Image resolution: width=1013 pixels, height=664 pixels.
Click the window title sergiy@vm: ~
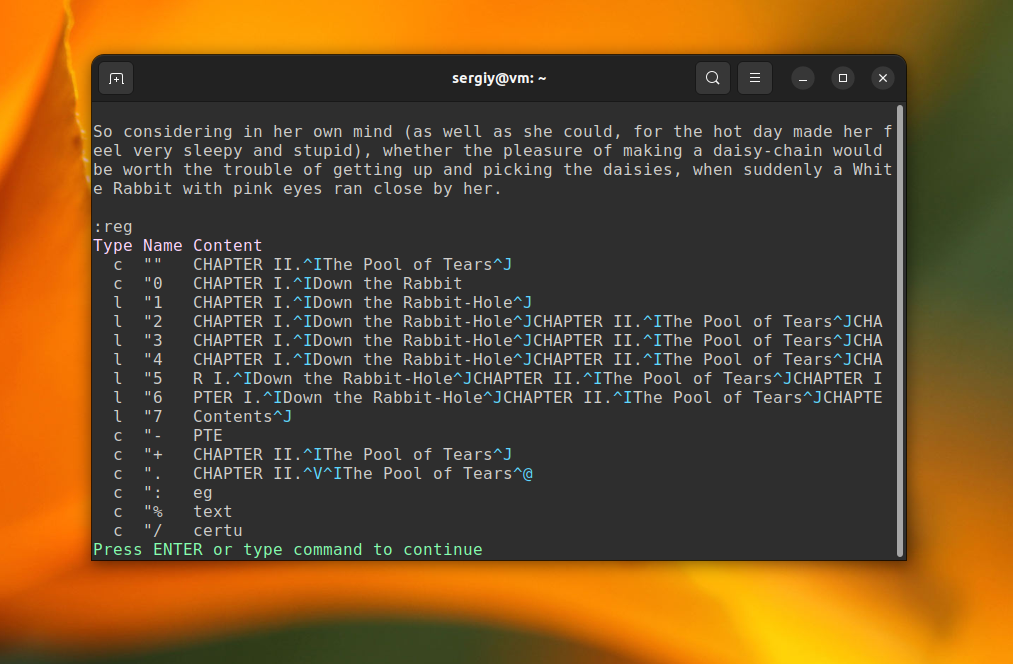click(499, 78)
